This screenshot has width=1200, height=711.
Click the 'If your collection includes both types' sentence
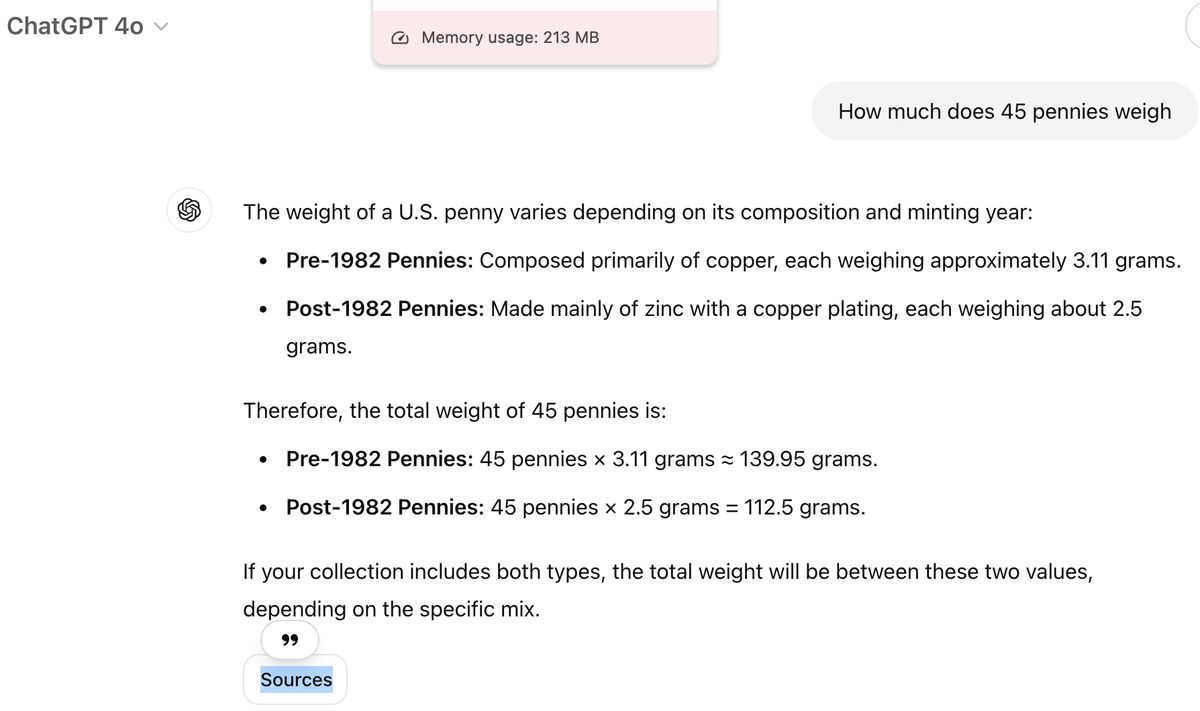click(667, 572)
